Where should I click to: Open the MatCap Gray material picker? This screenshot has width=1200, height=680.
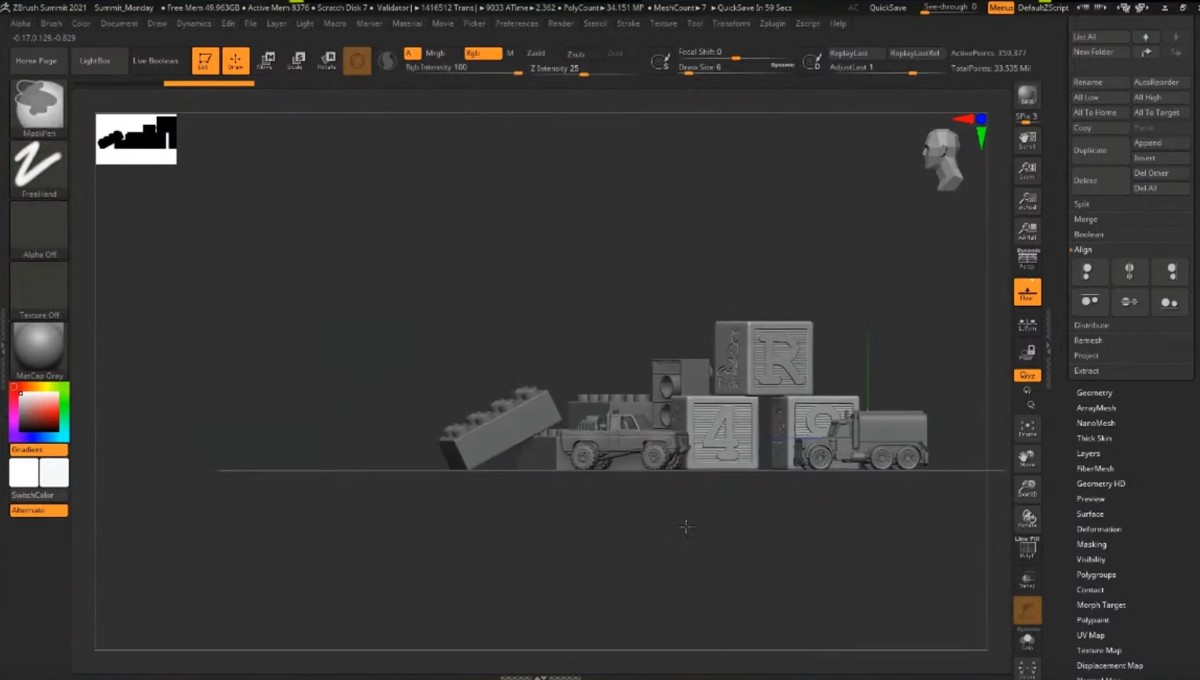coord(40,349)
